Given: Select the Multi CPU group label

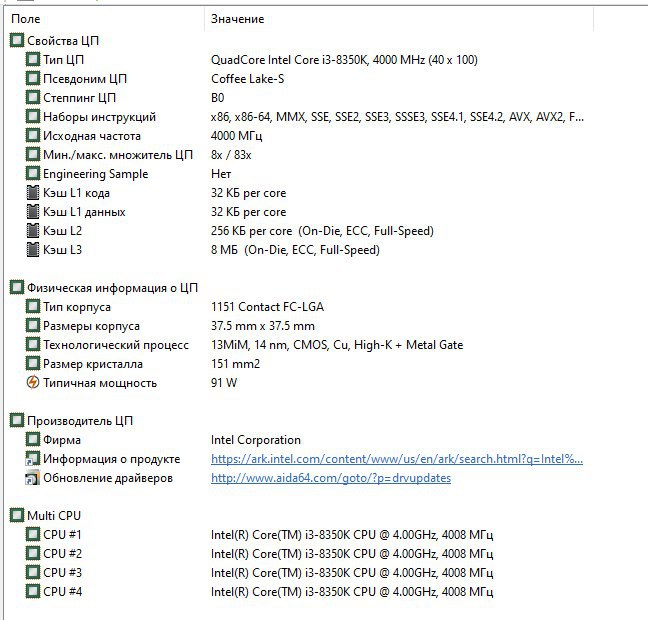Looking at the screenshot, I should pyautogui.click(x=54, y=516).
